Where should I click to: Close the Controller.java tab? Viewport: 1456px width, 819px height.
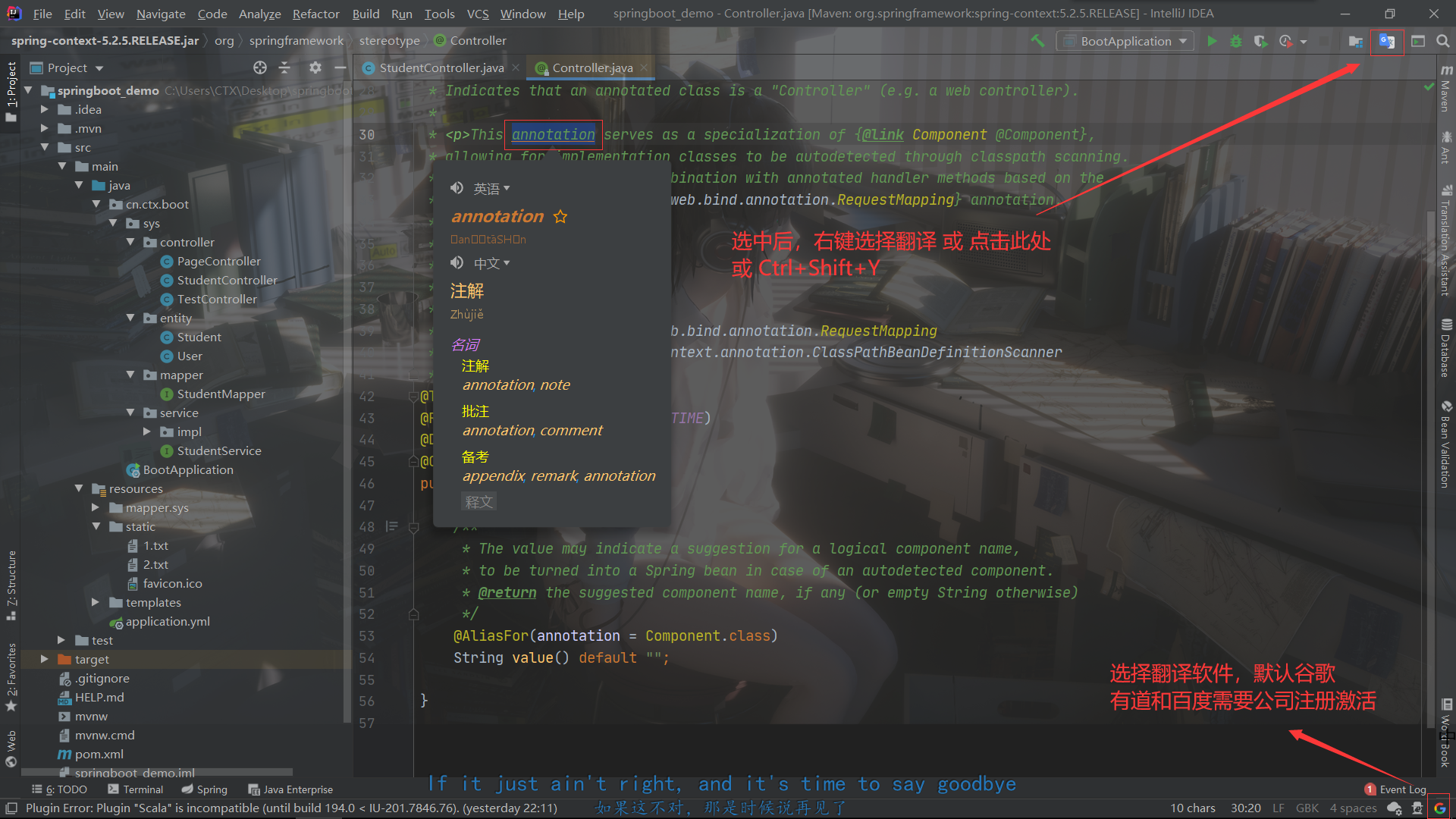click(644, 67)
